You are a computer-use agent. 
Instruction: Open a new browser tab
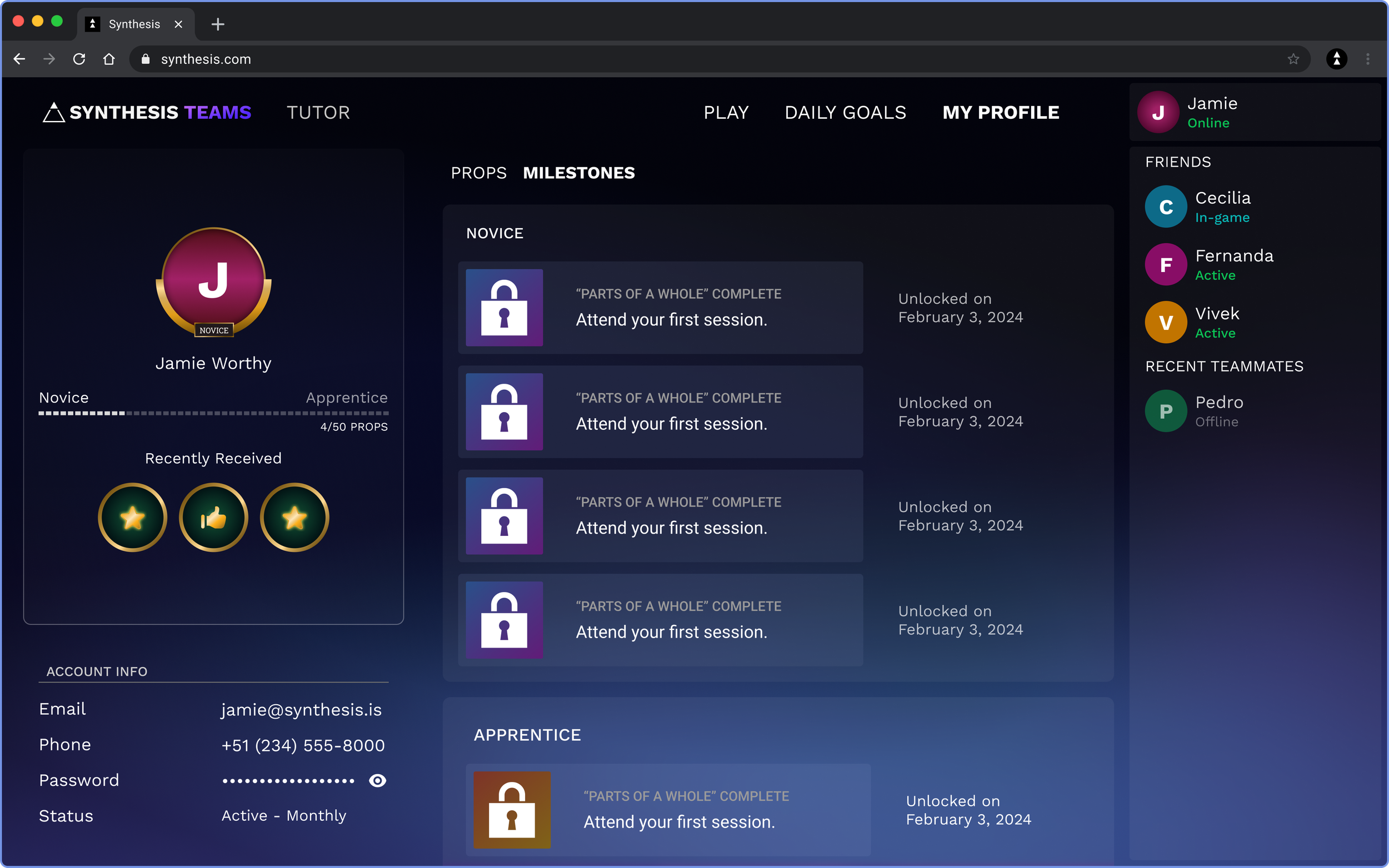218,24
